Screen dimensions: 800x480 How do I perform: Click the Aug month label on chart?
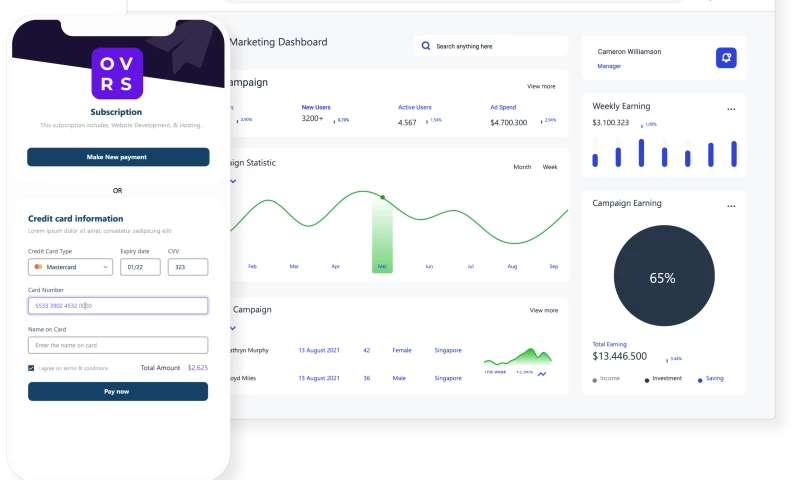point(512,266)
